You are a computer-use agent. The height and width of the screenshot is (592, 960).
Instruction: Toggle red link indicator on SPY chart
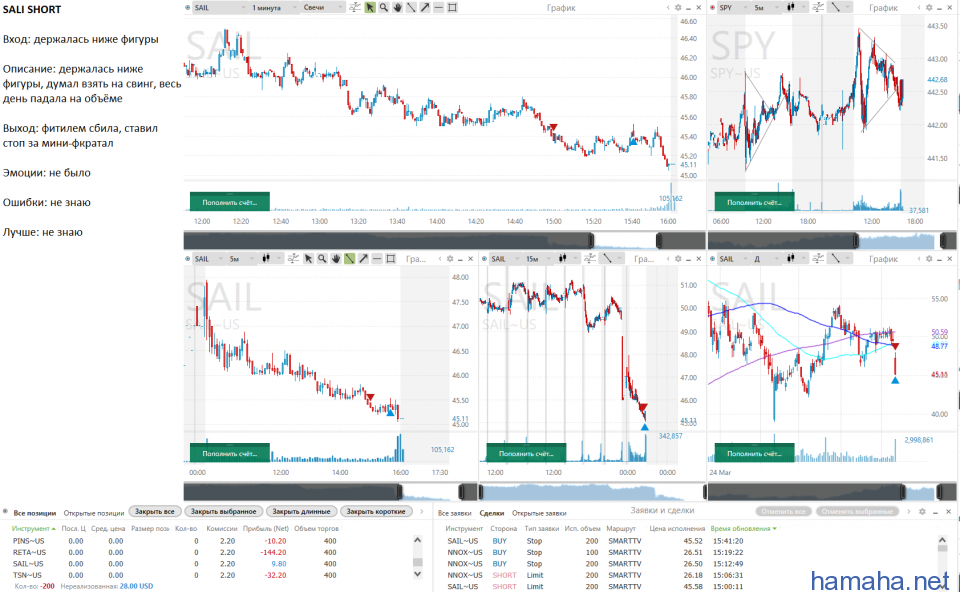point(712,8)
